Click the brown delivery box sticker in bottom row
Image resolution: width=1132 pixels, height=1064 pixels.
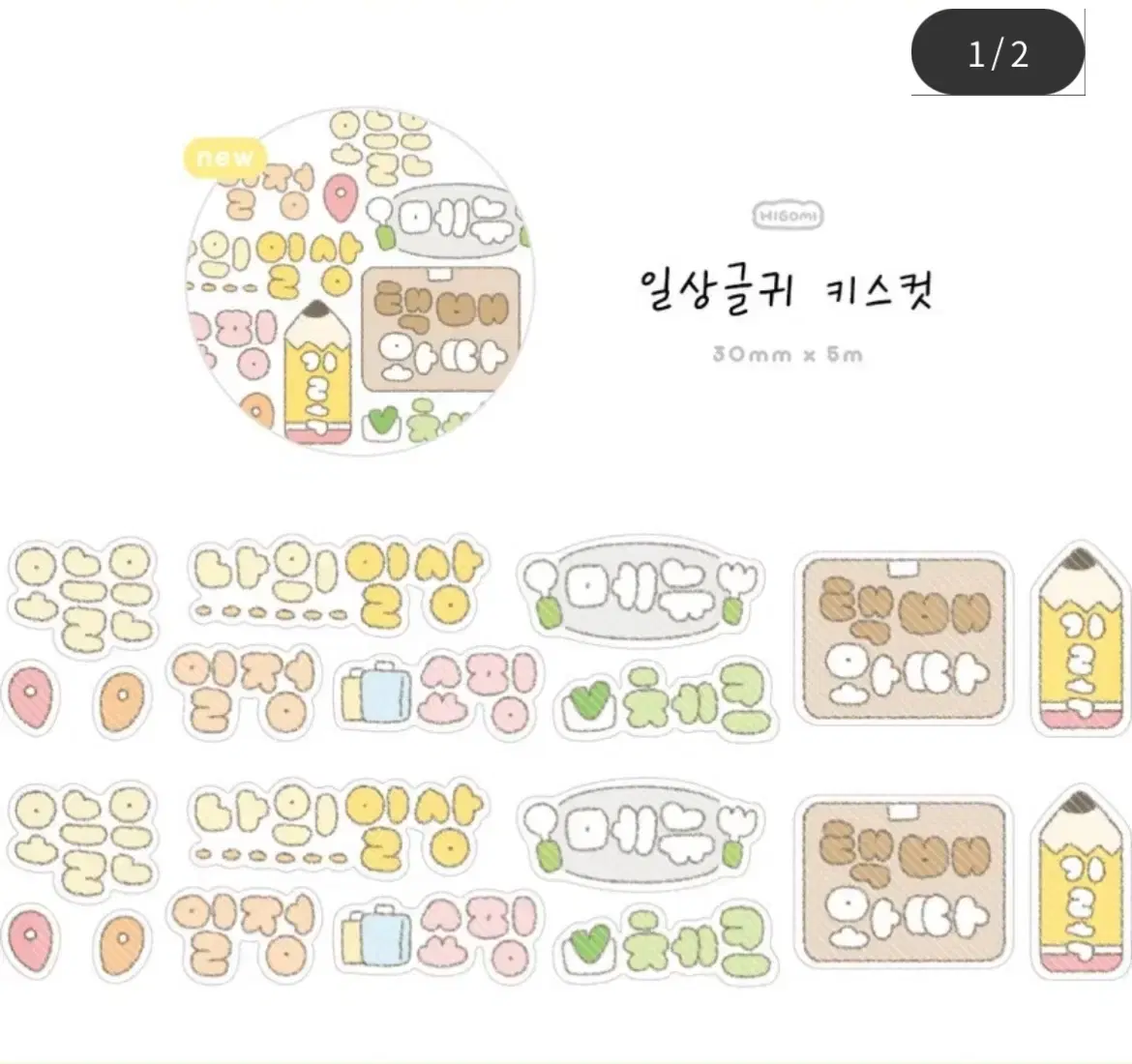[x=903, y=881]
